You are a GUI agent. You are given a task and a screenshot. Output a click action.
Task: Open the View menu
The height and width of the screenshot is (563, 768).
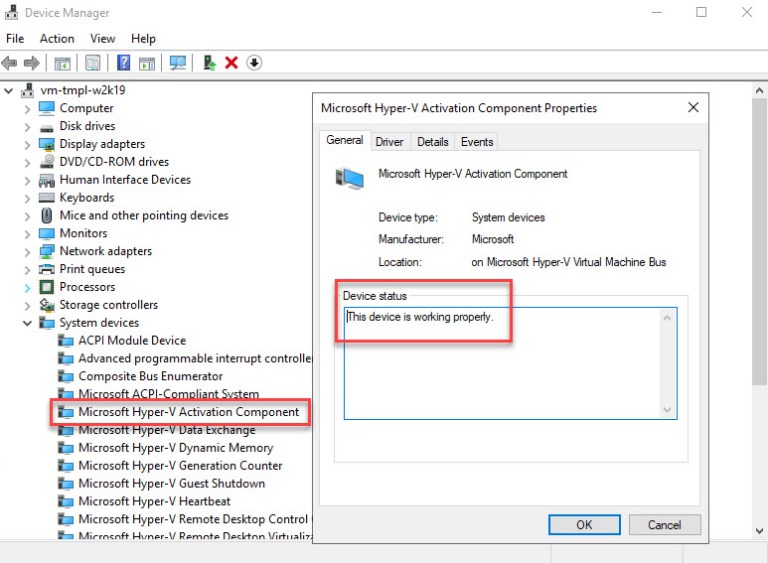(103, 38)
